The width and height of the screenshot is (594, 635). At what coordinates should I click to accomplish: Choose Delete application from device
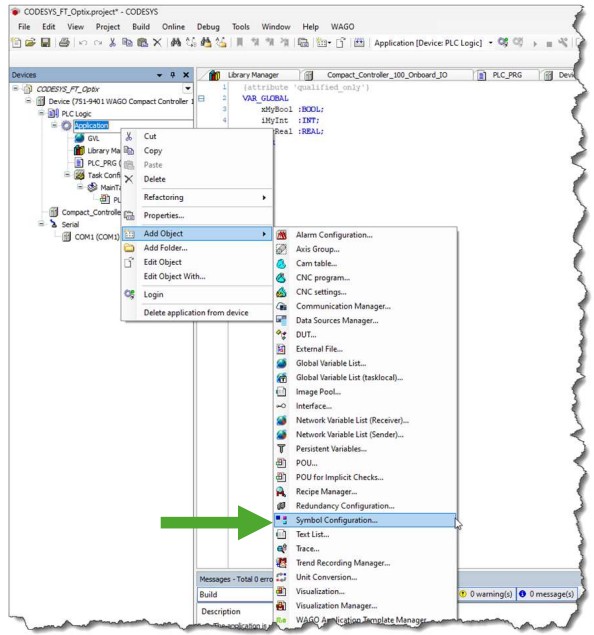(x=198, y=313)
